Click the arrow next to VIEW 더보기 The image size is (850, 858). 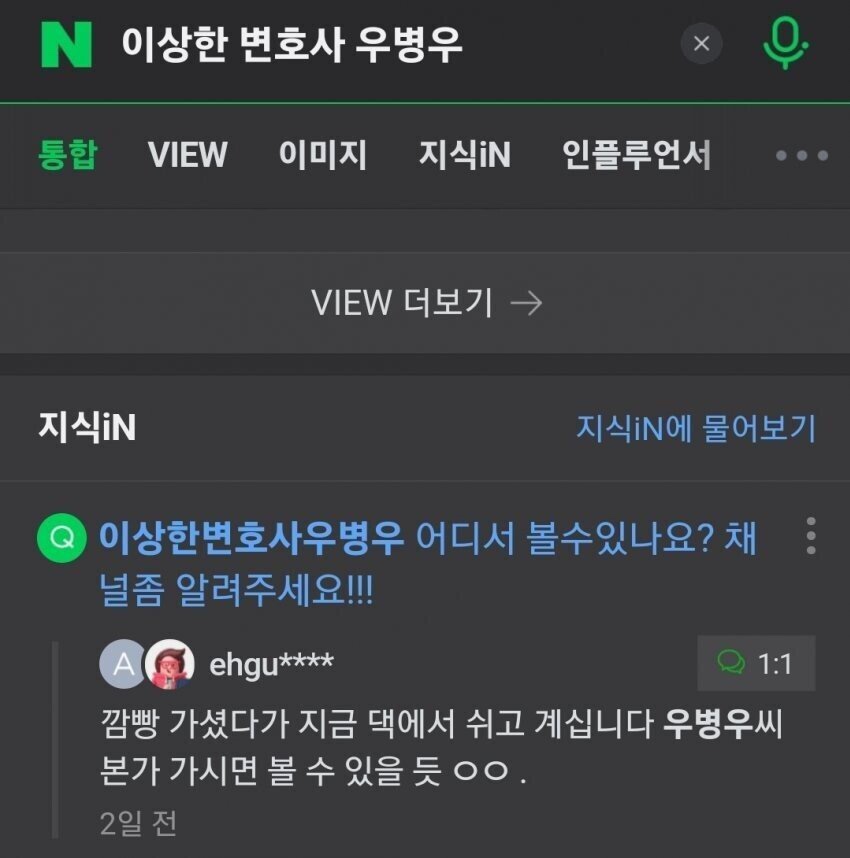[526, 303]
